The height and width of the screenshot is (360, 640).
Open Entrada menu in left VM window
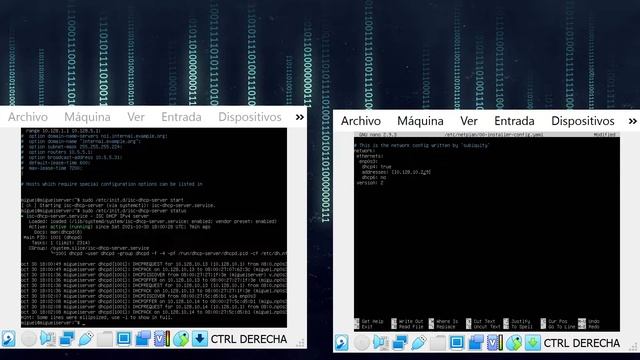pos(181,117)
